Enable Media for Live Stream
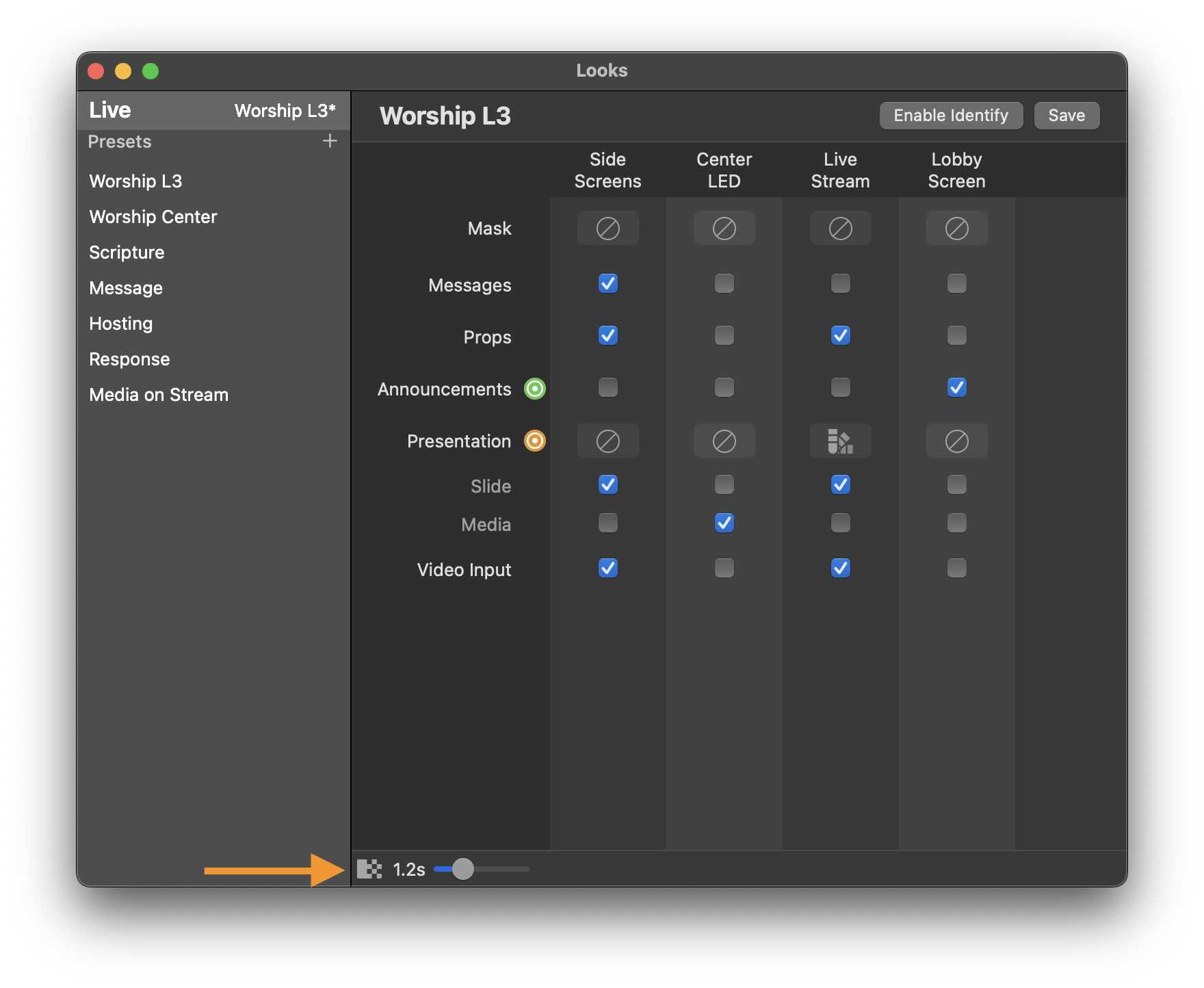 (840, 523)
